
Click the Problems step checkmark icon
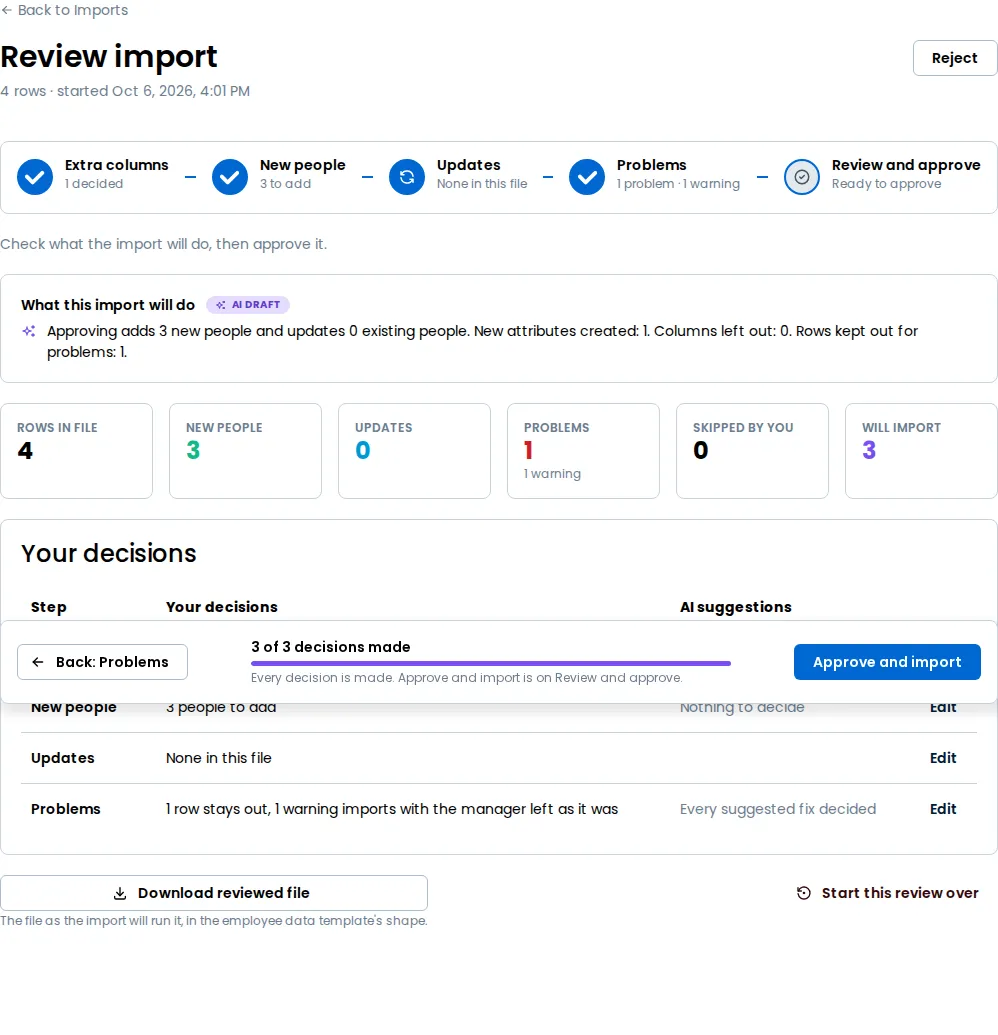(587, 177)
